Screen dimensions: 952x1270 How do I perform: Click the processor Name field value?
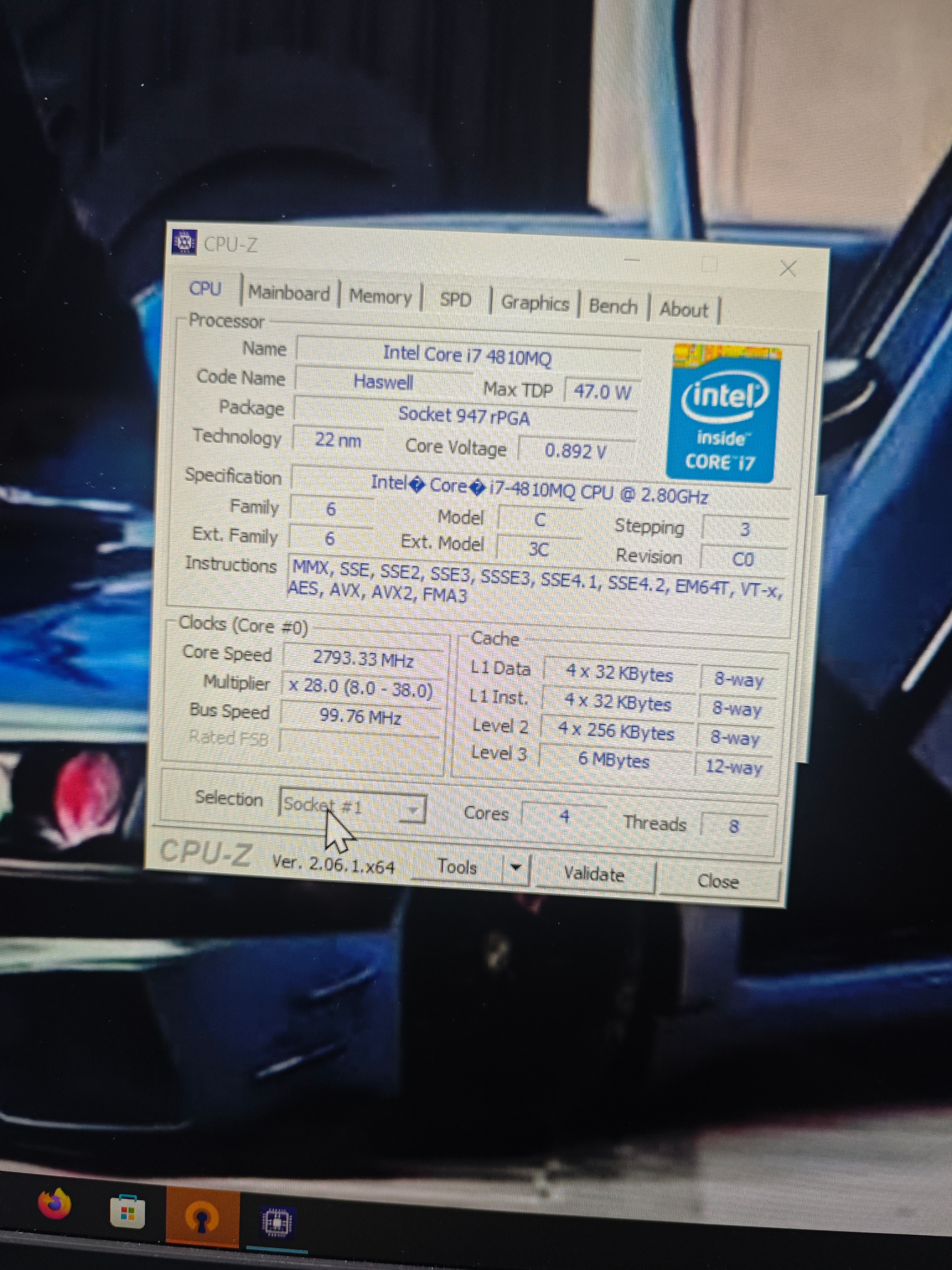pos(468,355)
